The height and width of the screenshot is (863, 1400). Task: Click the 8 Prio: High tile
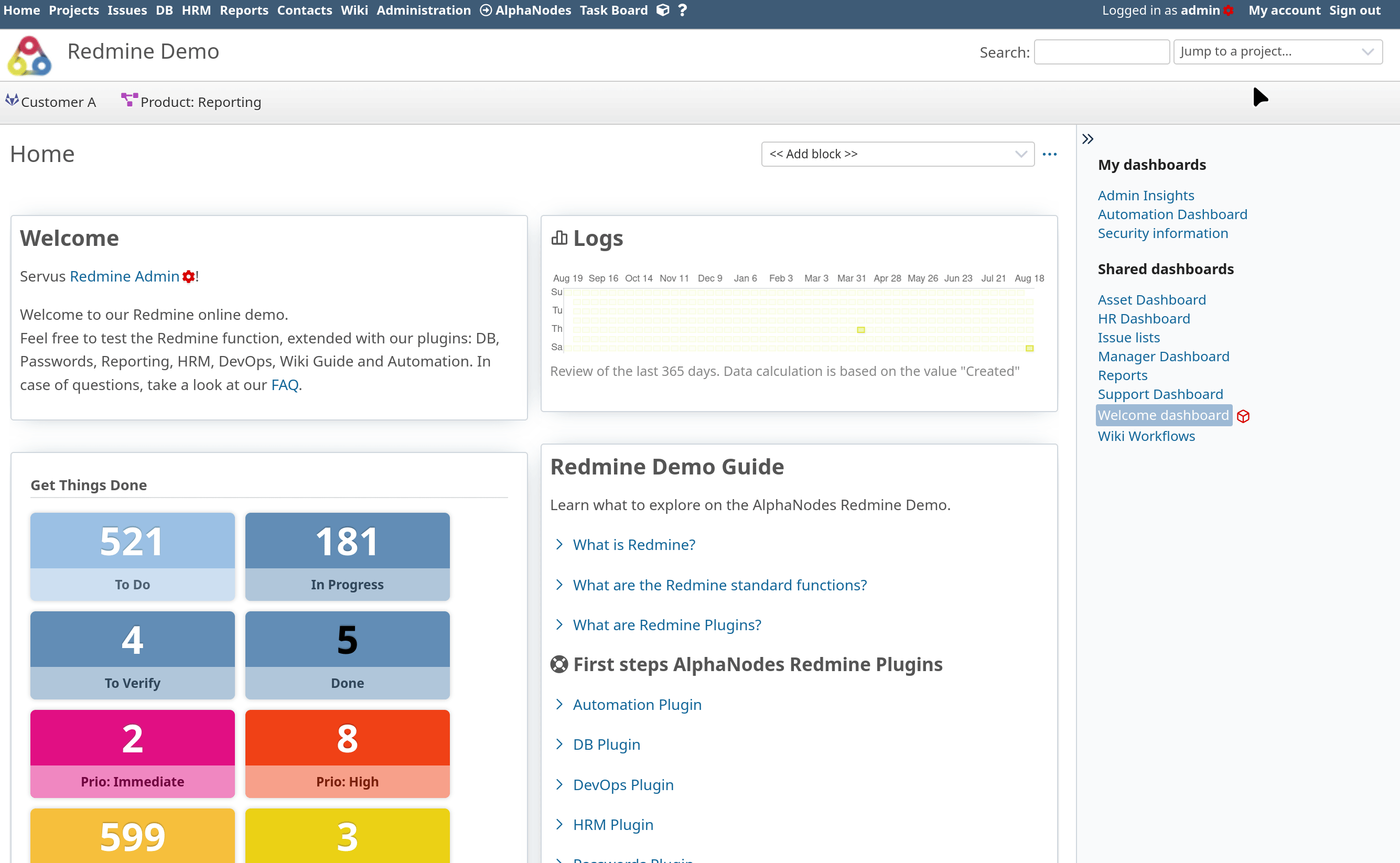click(x=347, y=753)
